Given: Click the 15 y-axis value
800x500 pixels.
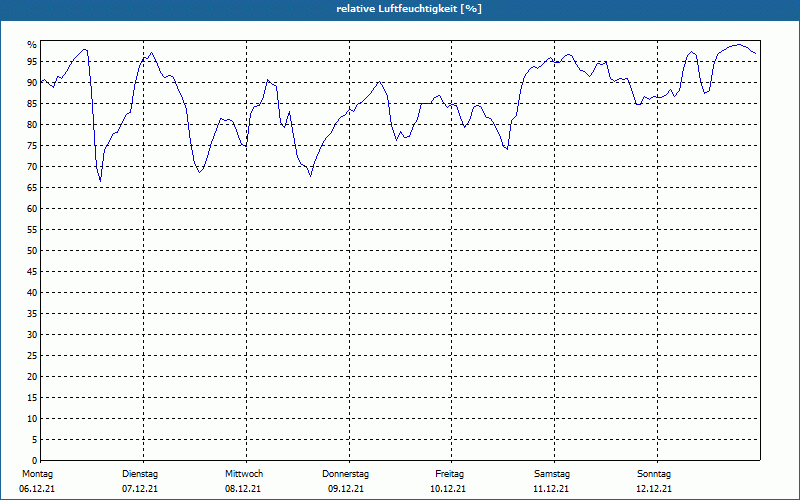Looking at the screenshot, I should [32, 397].
